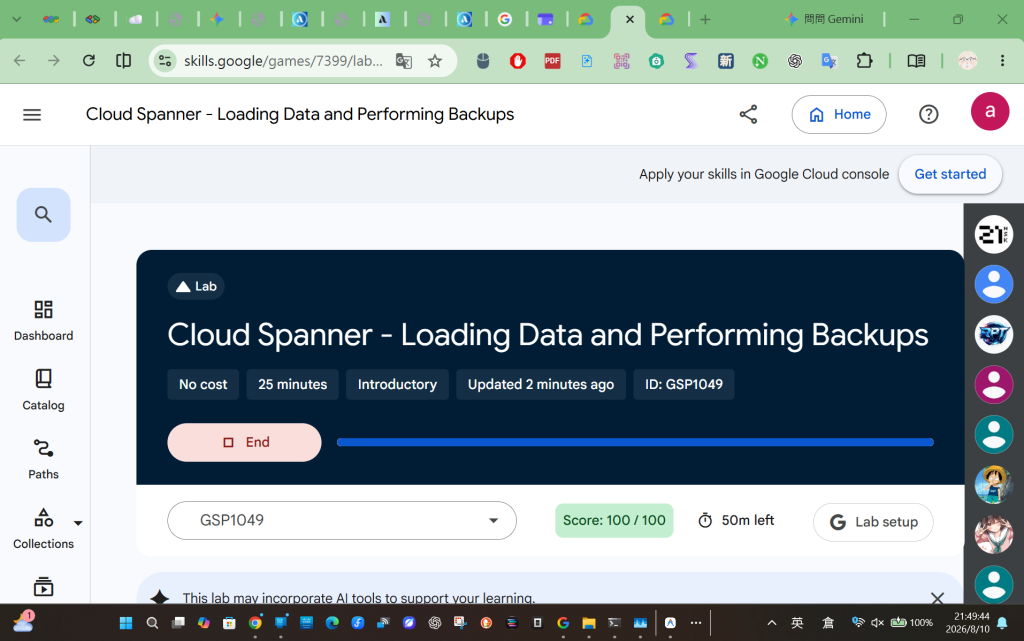Click the red stop hand extension icon

pos(518,61)
